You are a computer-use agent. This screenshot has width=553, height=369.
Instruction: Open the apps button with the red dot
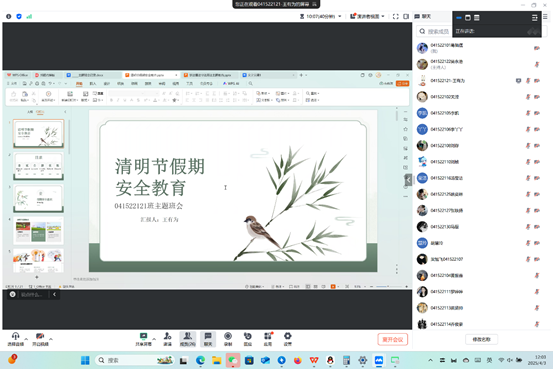point(268,339)
